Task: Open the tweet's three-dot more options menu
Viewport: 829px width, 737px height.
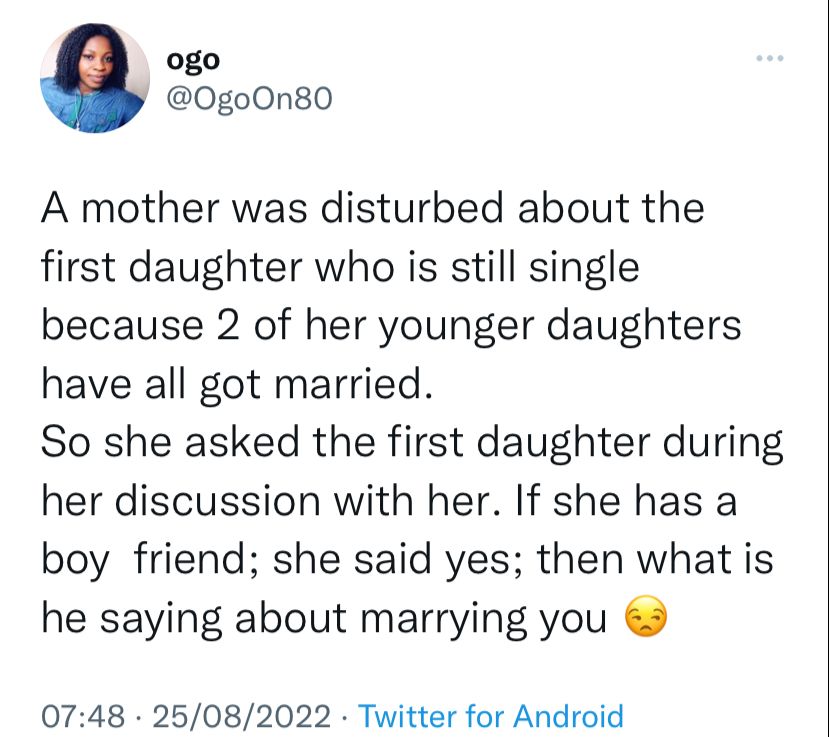Action: click(x=770, y=59)
